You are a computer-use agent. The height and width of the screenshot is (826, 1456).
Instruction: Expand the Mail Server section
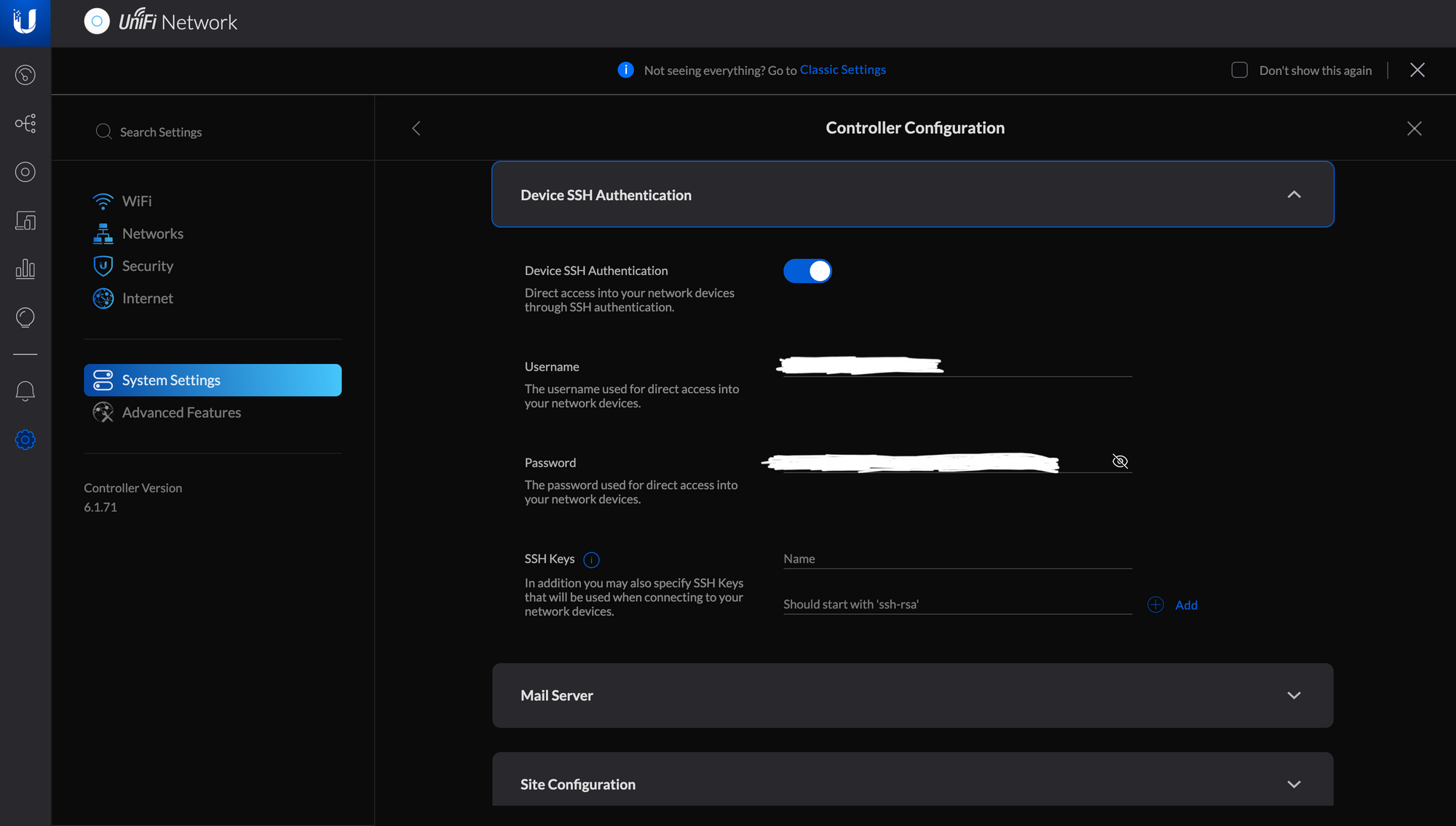1294,696
